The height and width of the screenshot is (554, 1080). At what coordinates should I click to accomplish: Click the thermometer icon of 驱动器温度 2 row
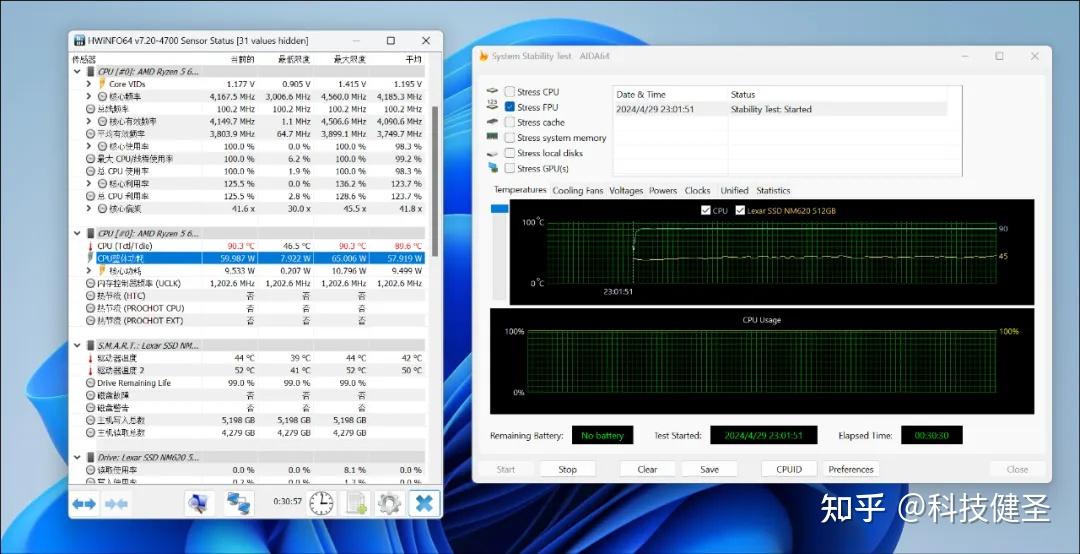click(x=90, y=371)
